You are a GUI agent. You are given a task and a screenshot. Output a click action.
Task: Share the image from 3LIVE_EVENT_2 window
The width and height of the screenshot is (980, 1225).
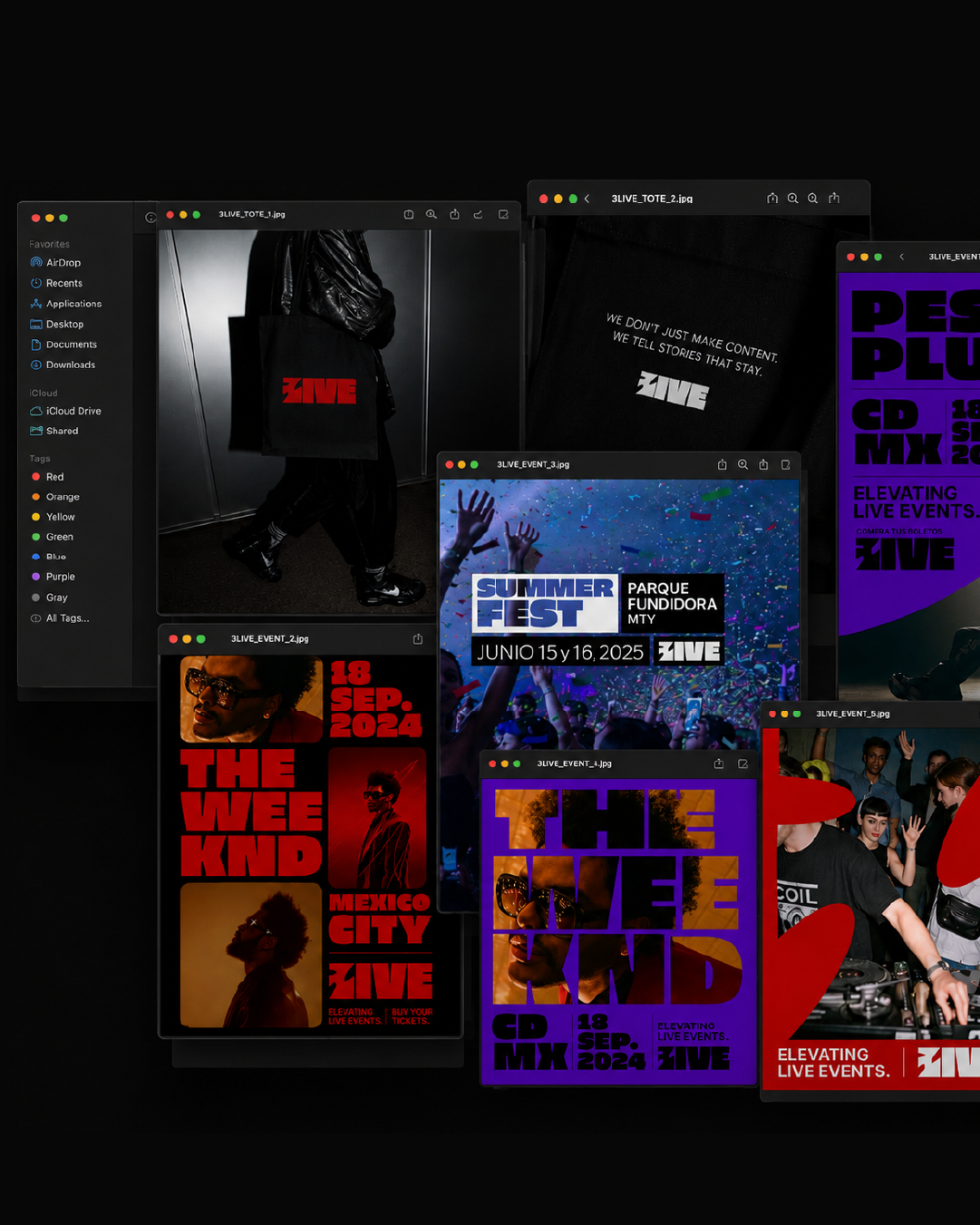point(418,638)
